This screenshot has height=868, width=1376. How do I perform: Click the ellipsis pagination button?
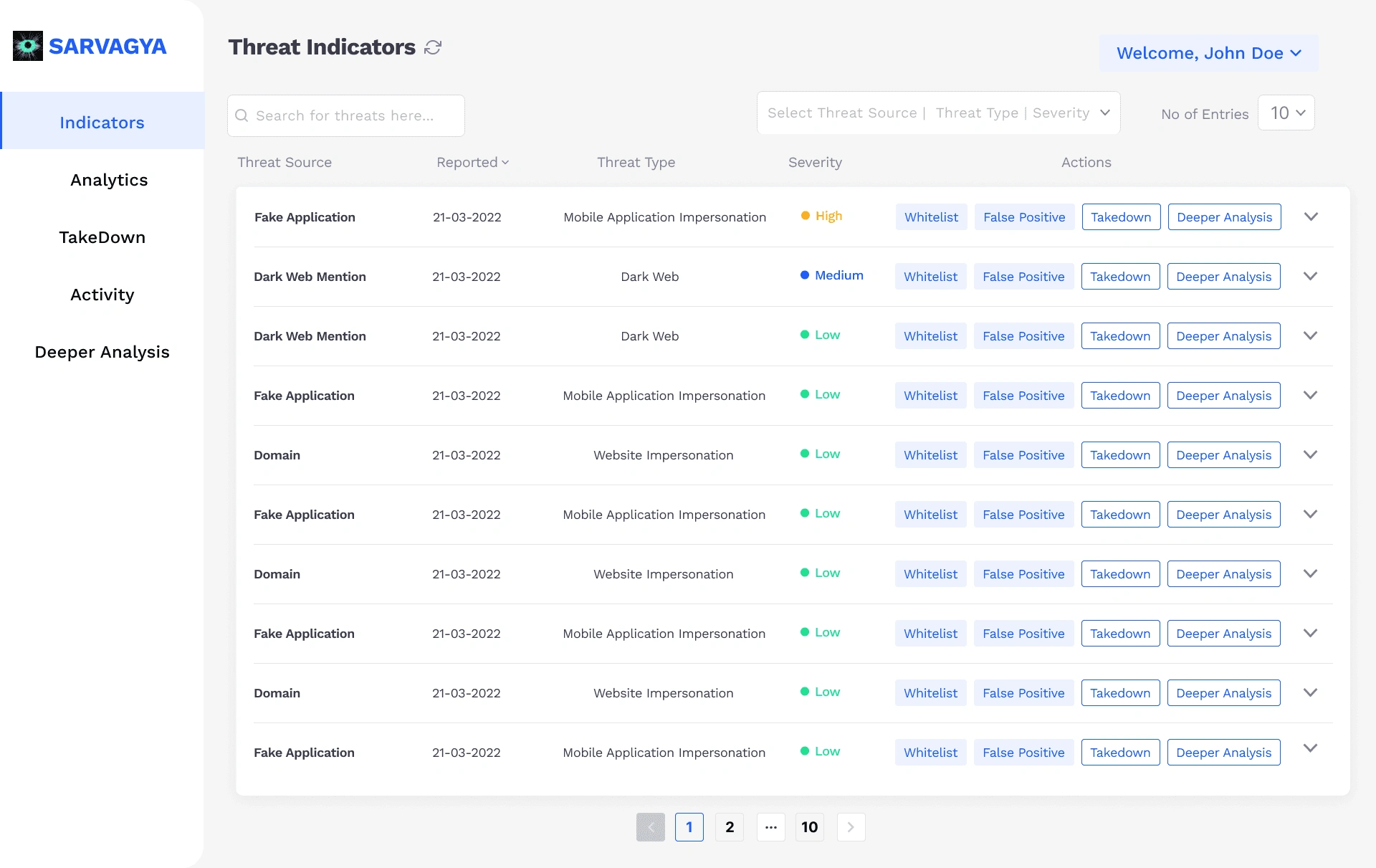[771, 827]
